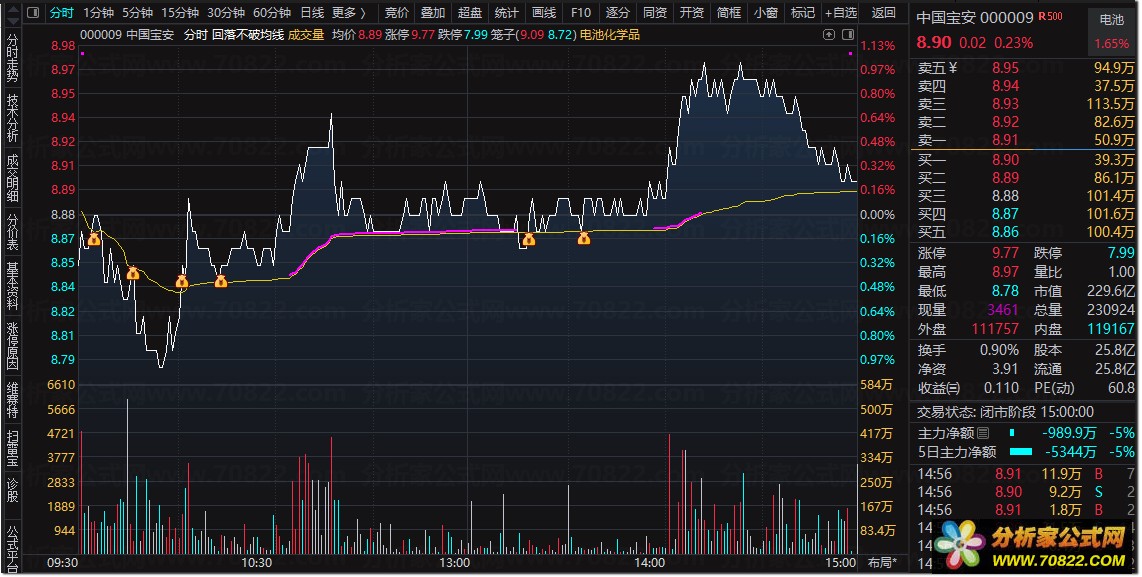Viewport: 1142px width, 577px height.
Task: Open 逐分 minute-by-minute detail
Action: click(x=618, y=12)
